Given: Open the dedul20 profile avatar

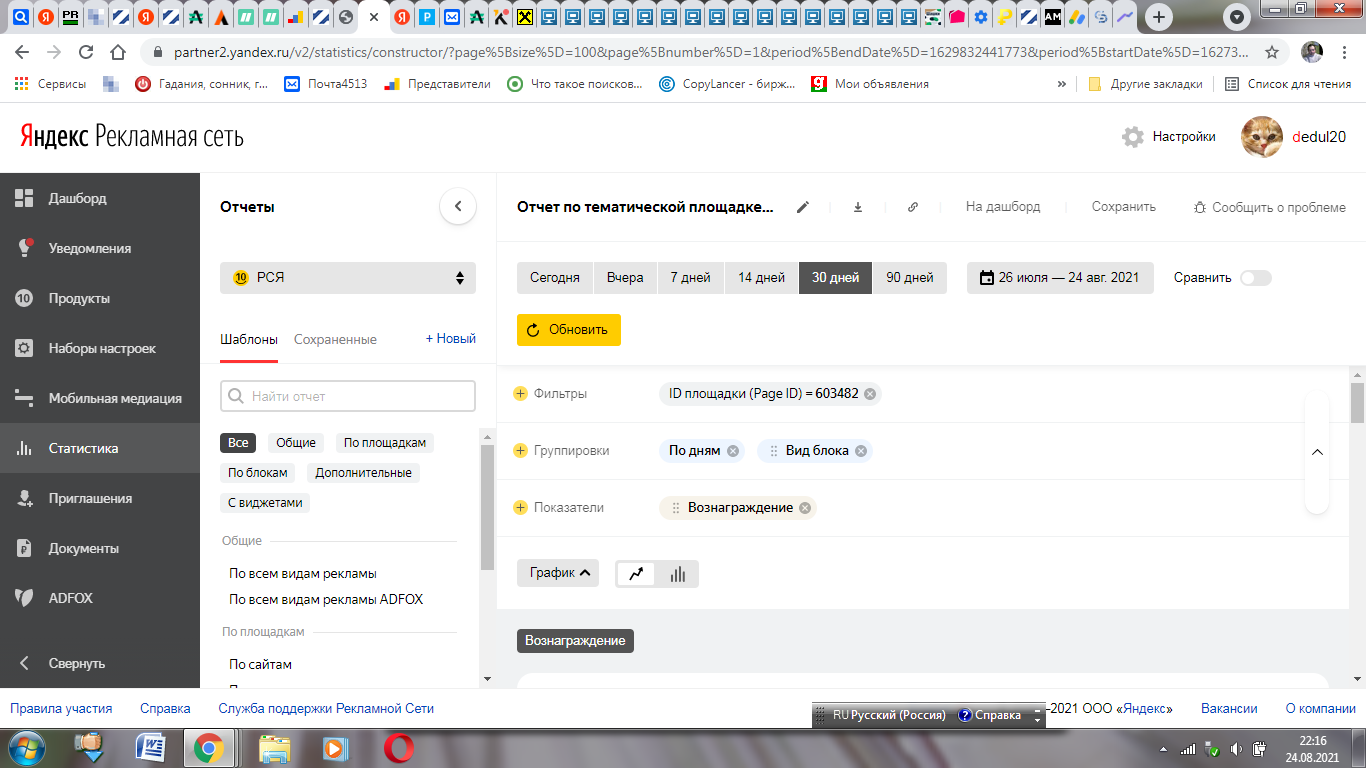Looking at the screenshot, I should (x=1262, y=137).
